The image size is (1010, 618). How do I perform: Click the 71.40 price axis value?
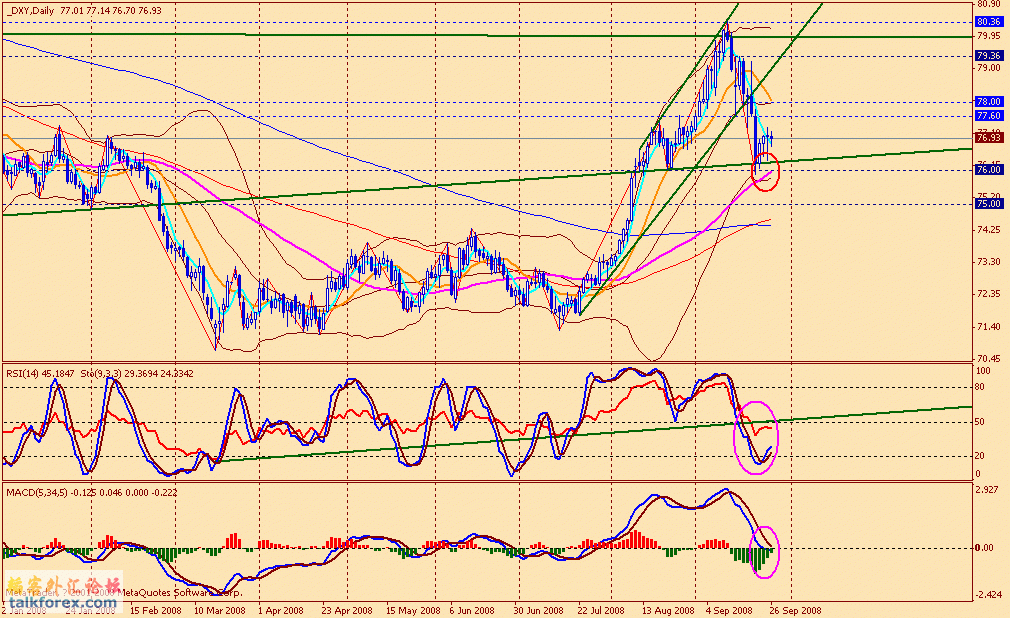[989, 327]
